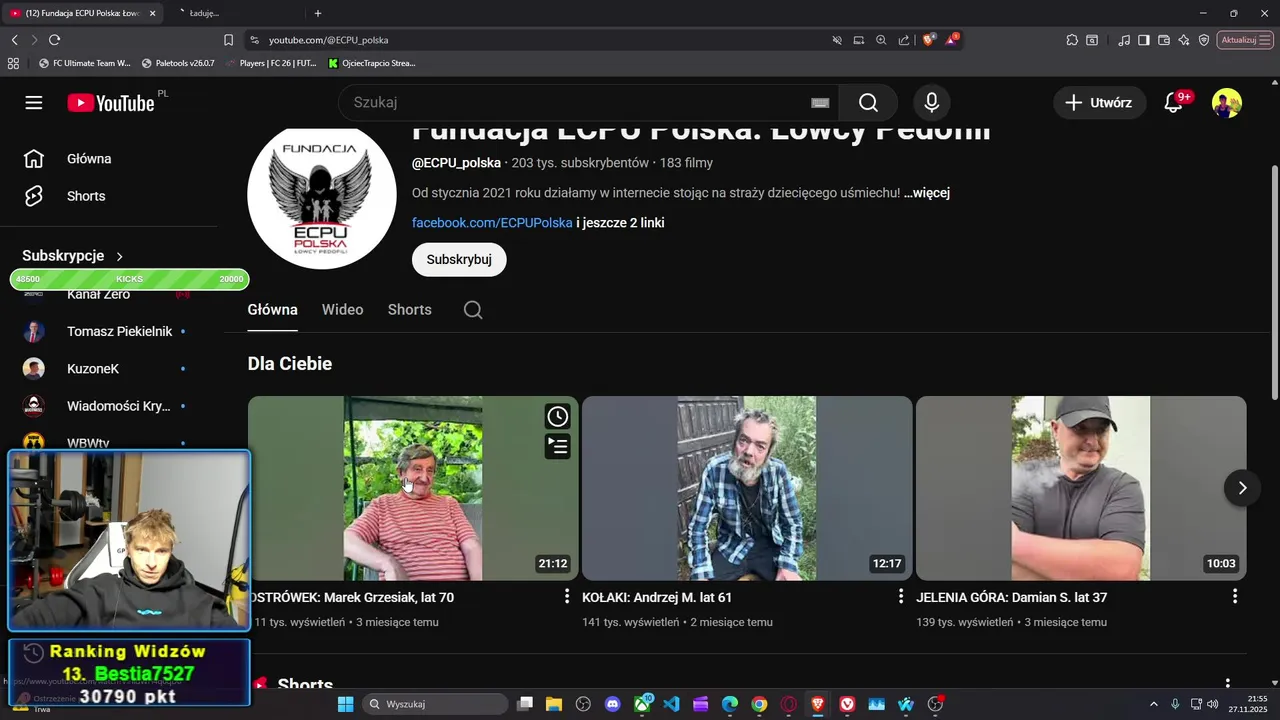Open the extensions puzzle icon
Image resolution: width=1280 pixels, height=720 pixels.
click(x=1072, y=40)
